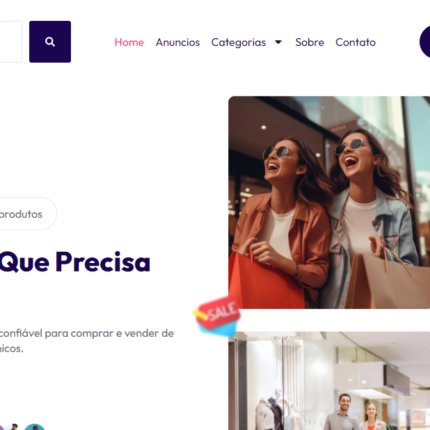Select the teal background user avatar

35,427
